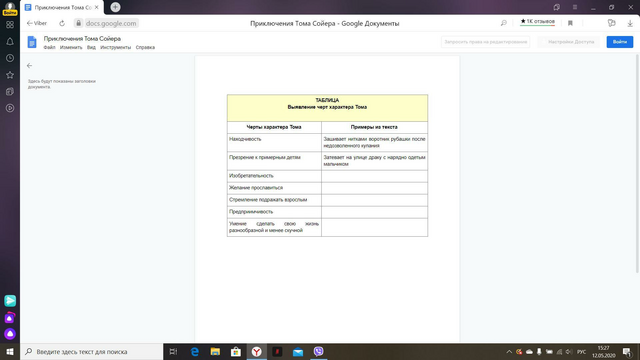
Task: Open the Yandex tableau grid icon in sidebar
Action: point(10,25)
